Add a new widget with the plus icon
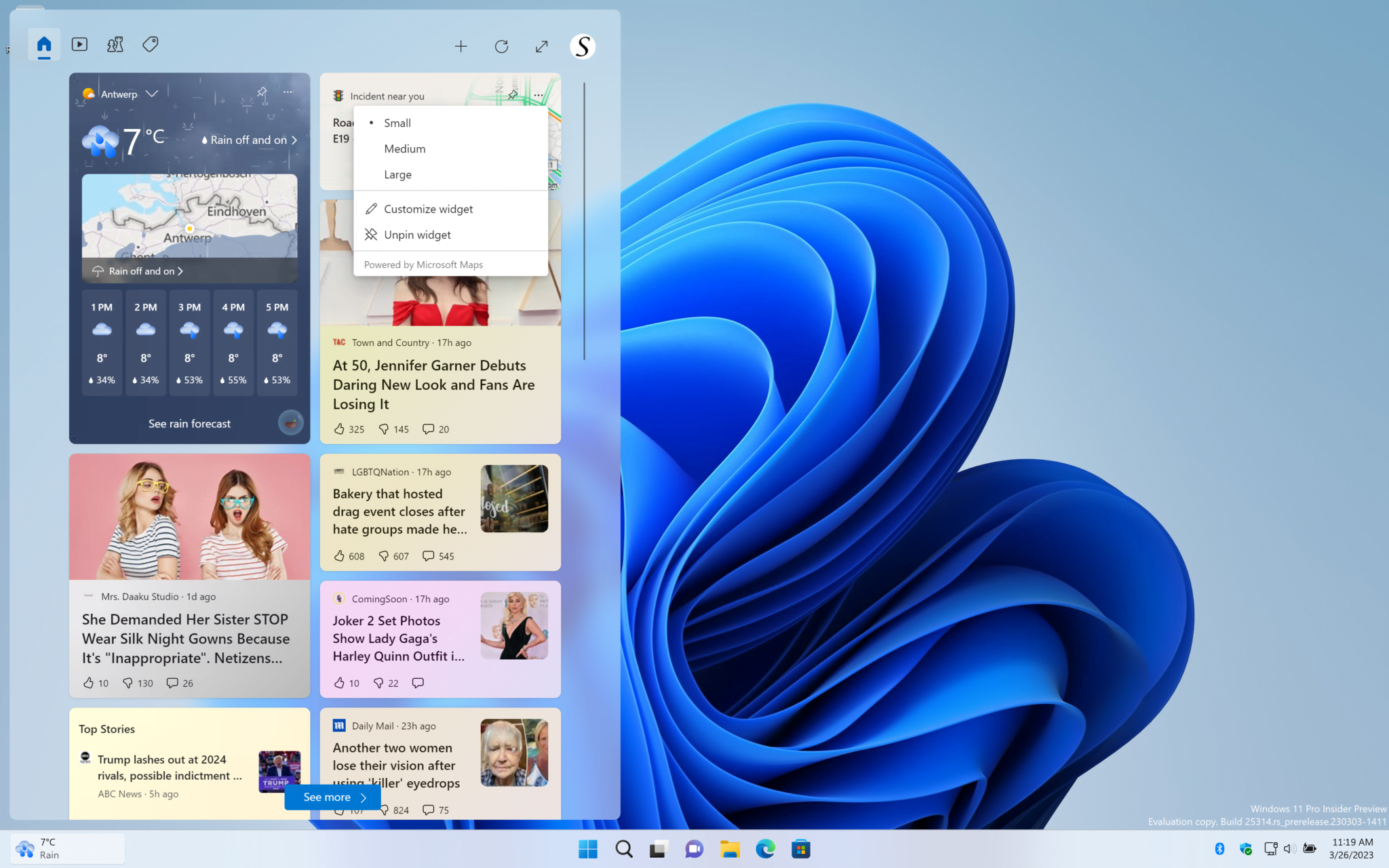The width and height of the screenshot is (1389, 868). [461, 46]
